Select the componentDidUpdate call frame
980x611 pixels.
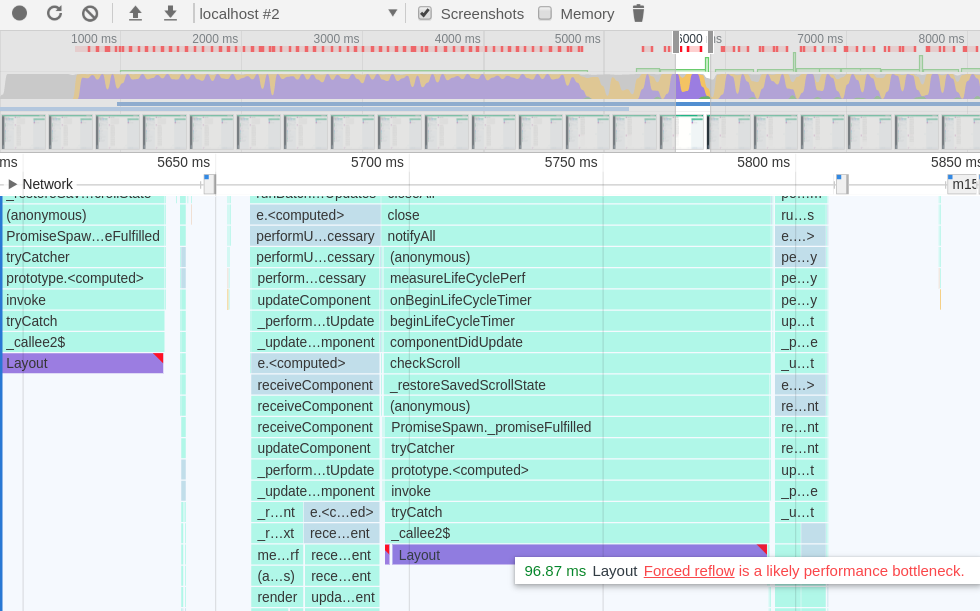(578, 342)
